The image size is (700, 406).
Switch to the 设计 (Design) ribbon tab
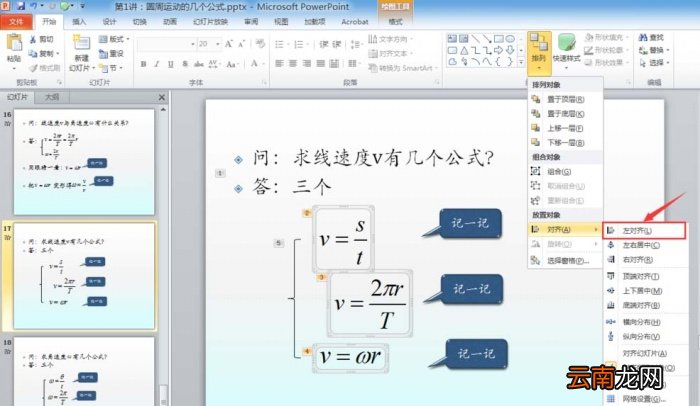pos(109,21)
